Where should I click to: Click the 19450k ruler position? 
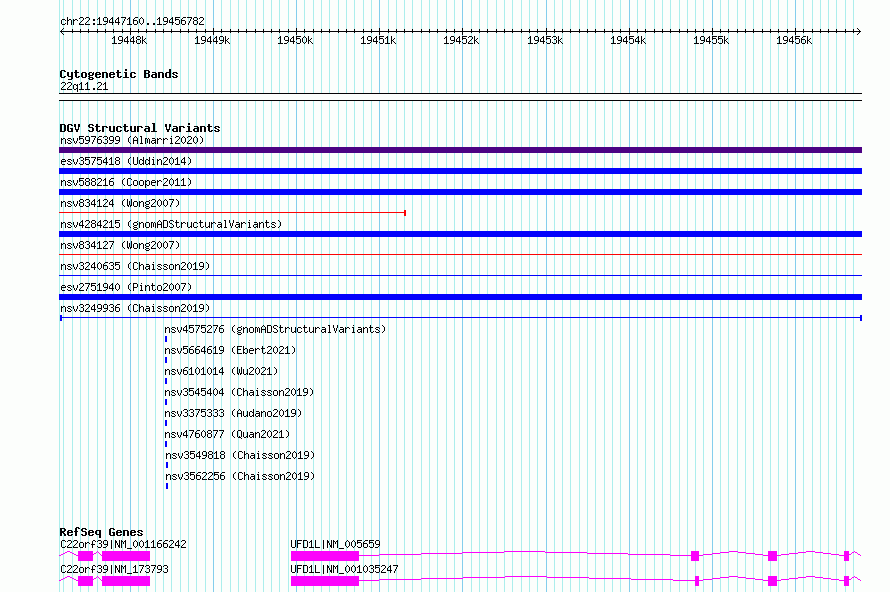295,40
